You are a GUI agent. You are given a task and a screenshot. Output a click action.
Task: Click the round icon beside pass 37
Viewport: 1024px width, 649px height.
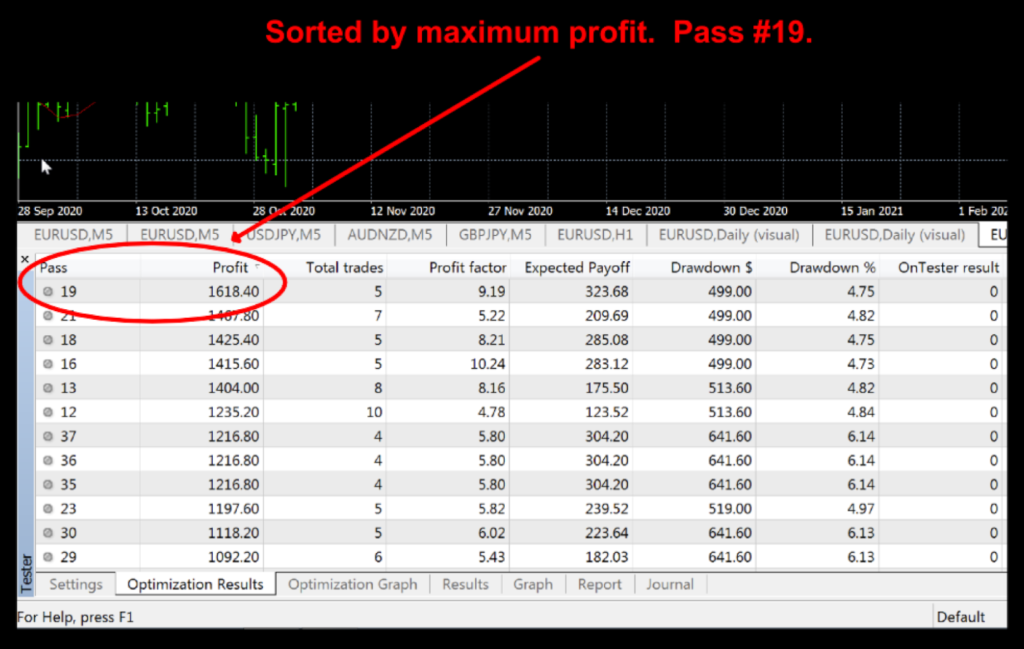click(x=49, y=437)
